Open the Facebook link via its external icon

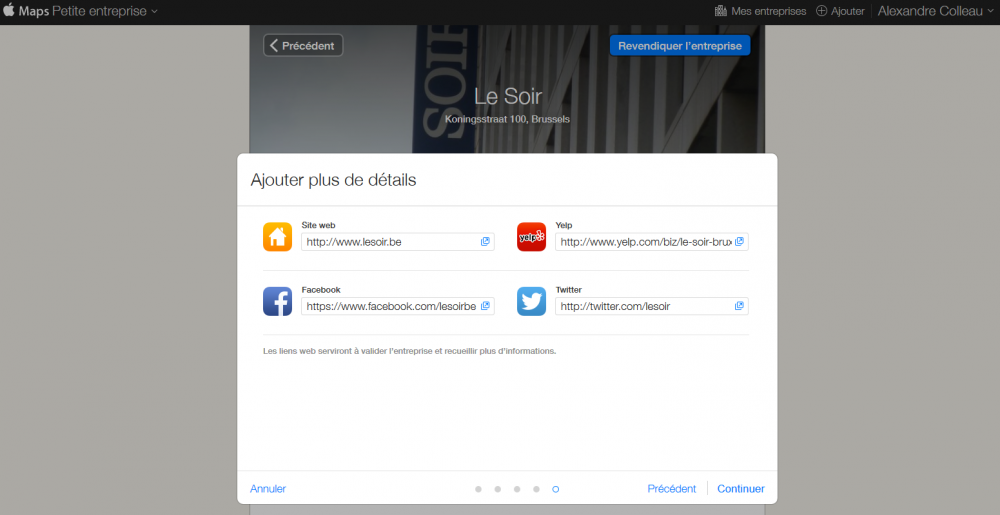pyautogui.click(x=485, y=306)
